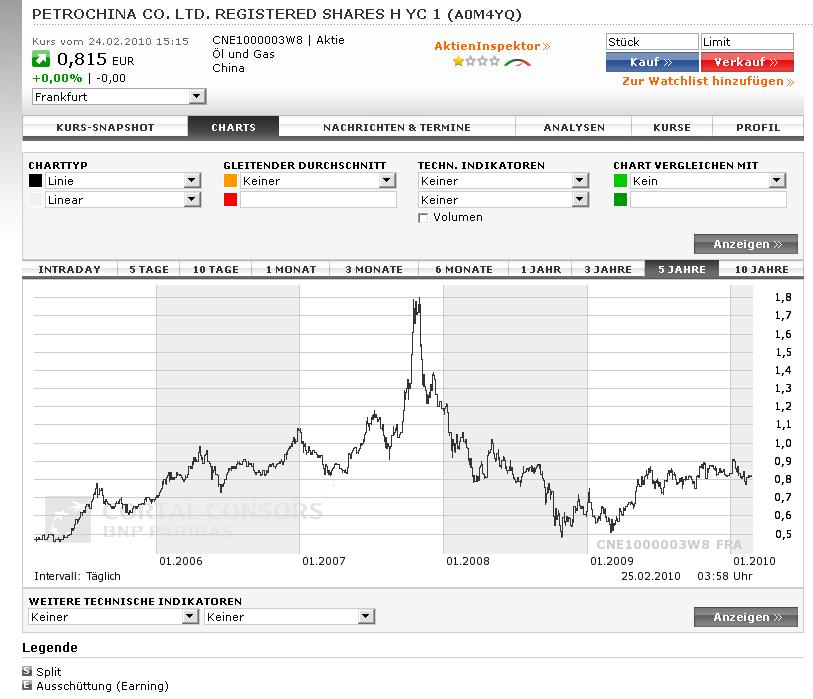Click second chart comparison input field

[x=708, y=200]
